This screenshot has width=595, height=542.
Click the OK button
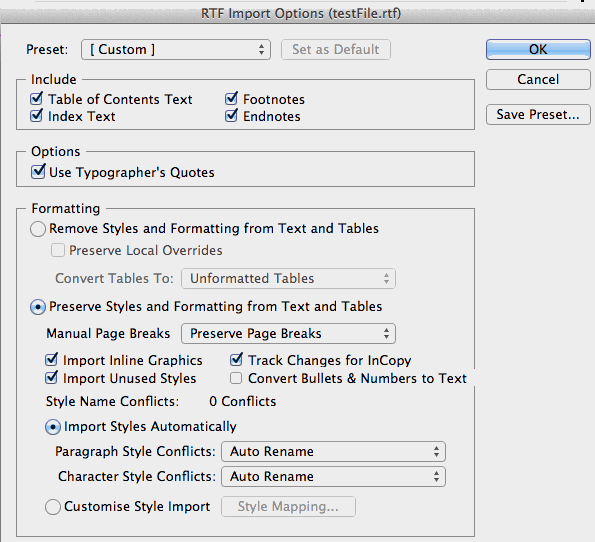[x=538, y=49]
